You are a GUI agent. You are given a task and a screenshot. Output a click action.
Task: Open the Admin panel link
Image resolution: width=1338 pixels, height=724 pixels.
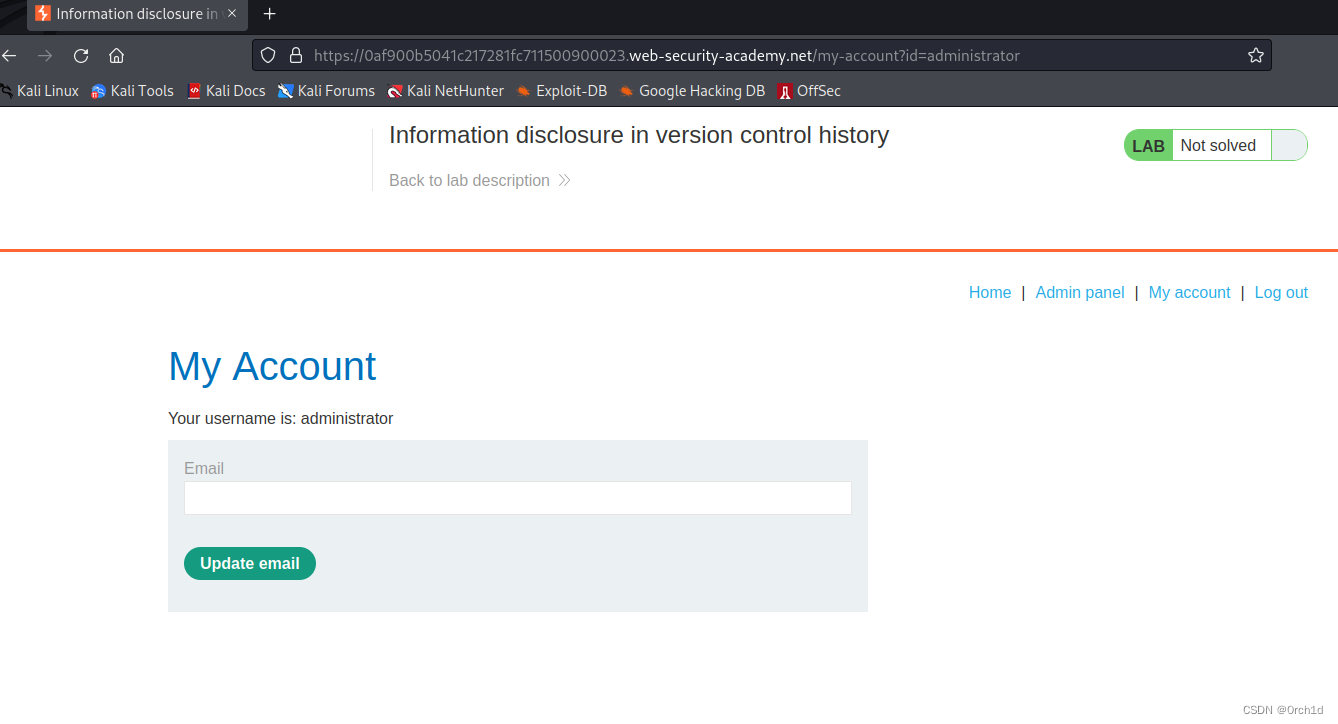coord(1080,293)
